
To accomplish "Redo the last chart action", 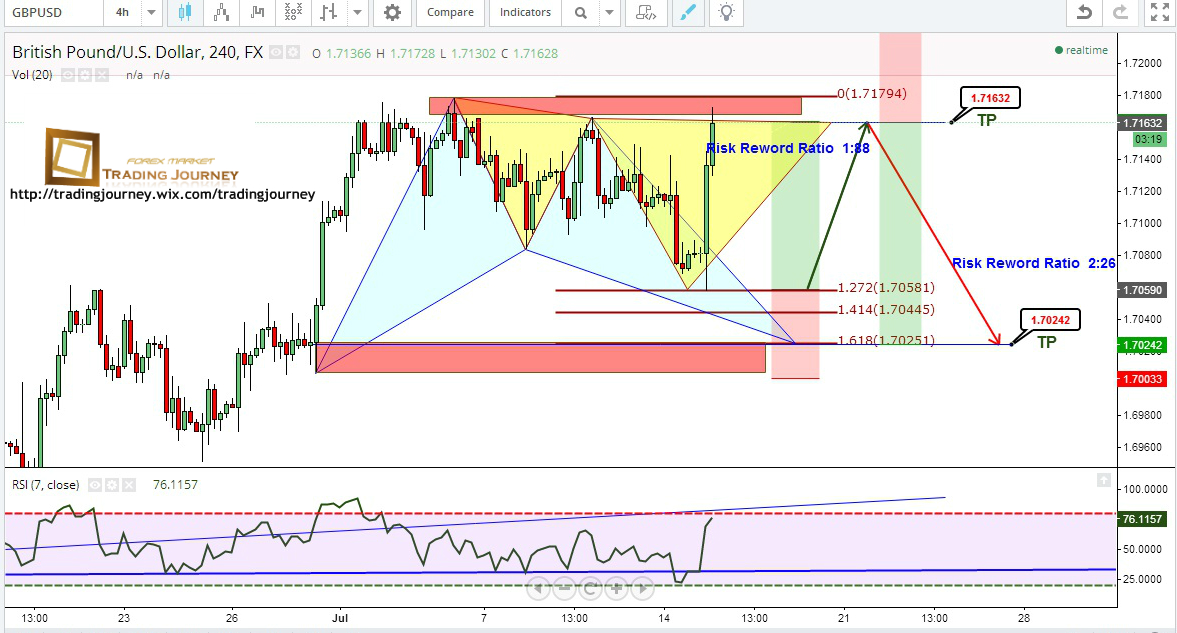I will tap(1120, 12).
